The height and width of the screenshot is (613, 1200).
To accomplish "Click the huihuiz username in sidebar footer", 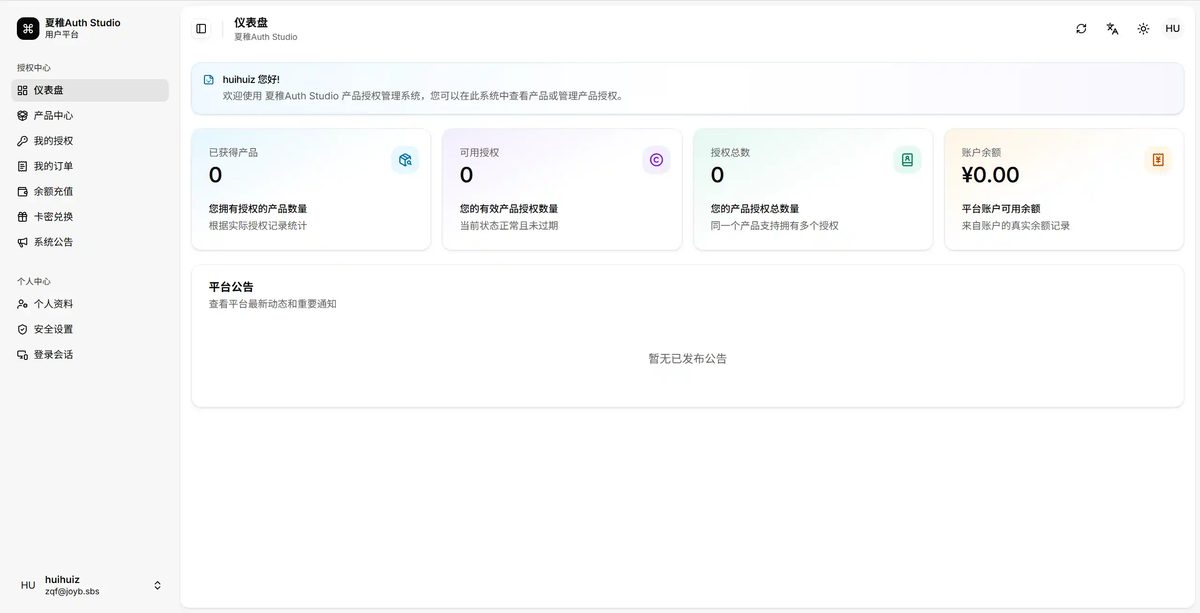I will point(62,579).
